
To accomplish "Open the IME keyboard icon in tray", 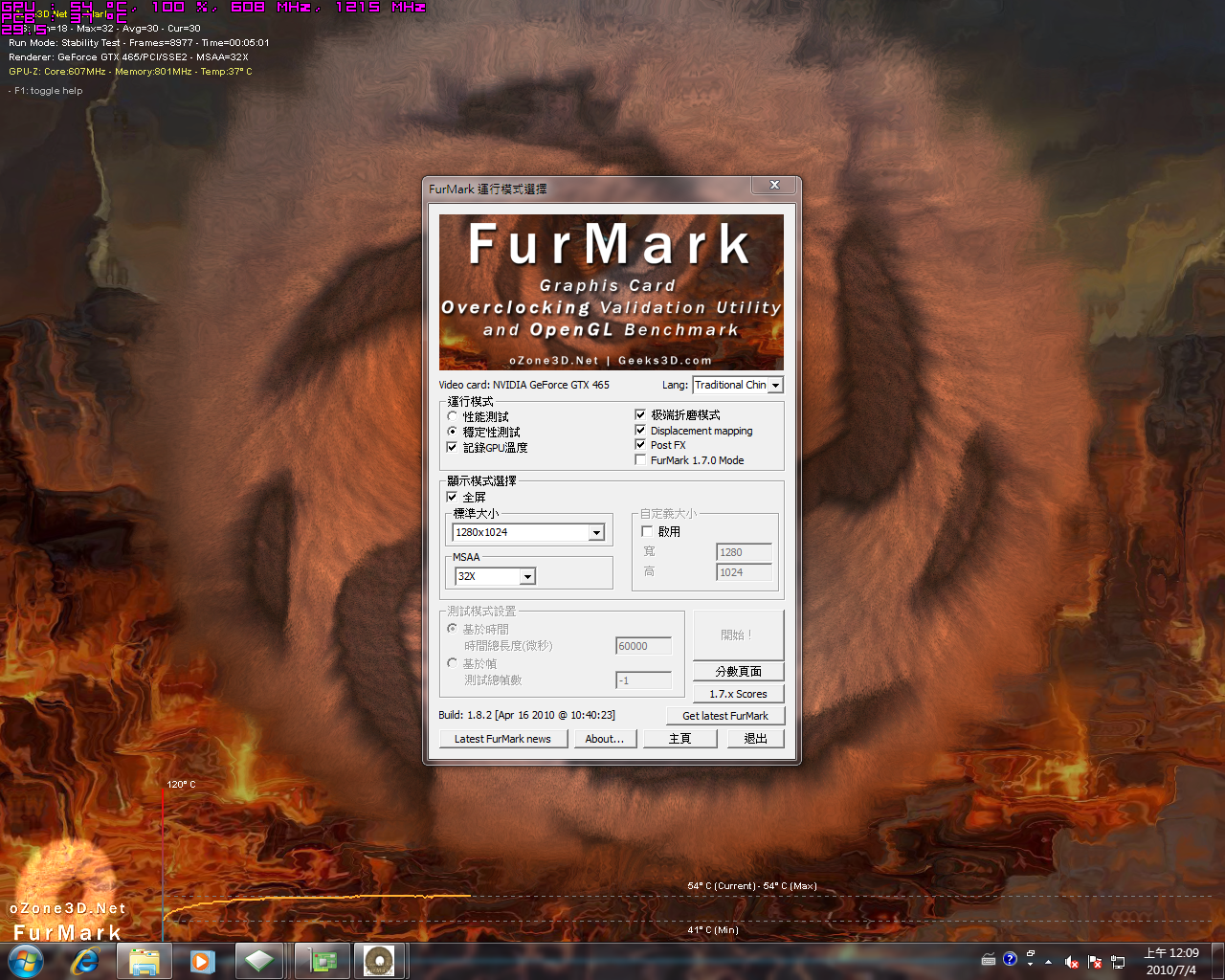I will tap(989, 960).
